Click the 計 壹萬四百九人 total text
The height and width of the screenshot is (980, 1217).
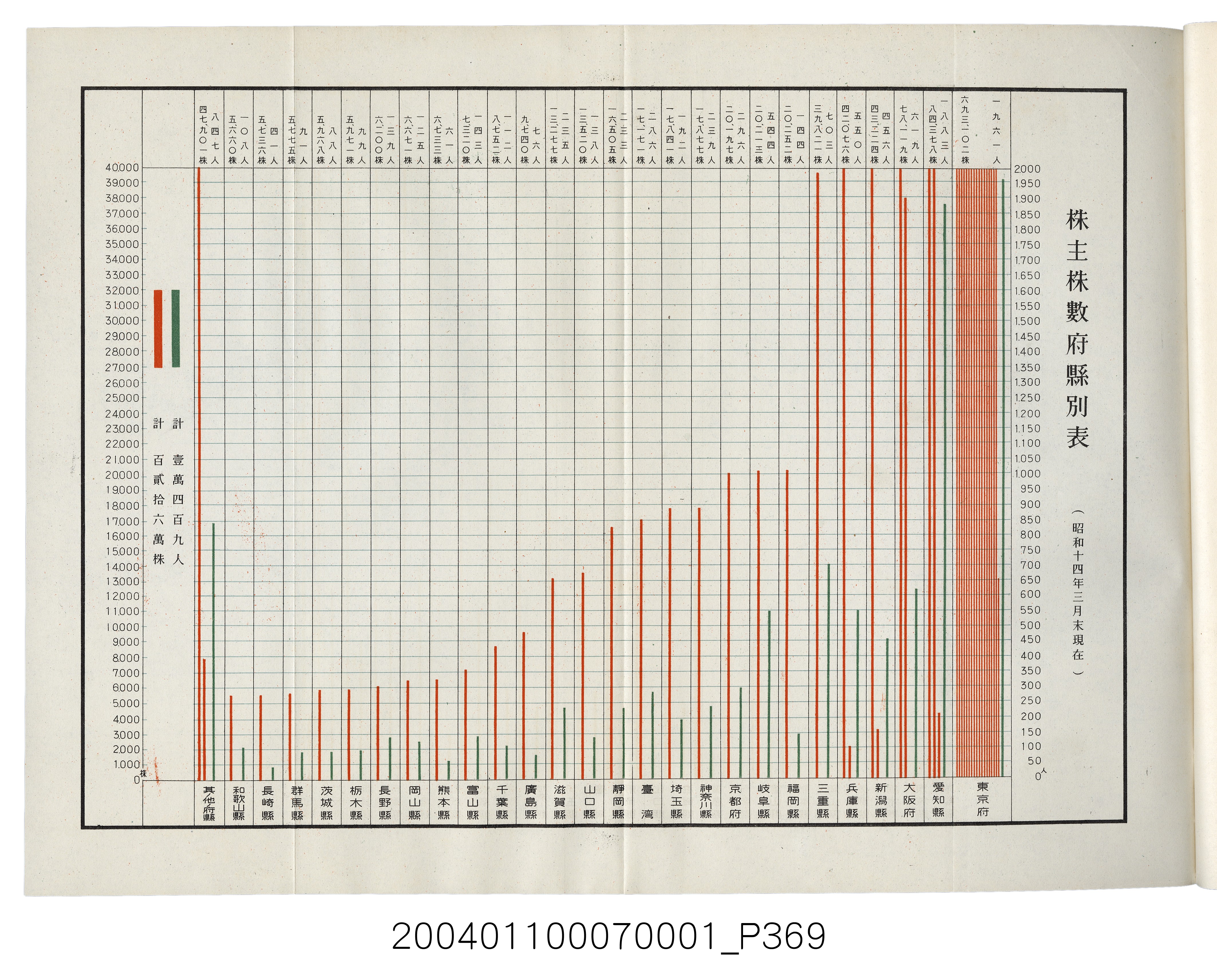tap(178, 491)
